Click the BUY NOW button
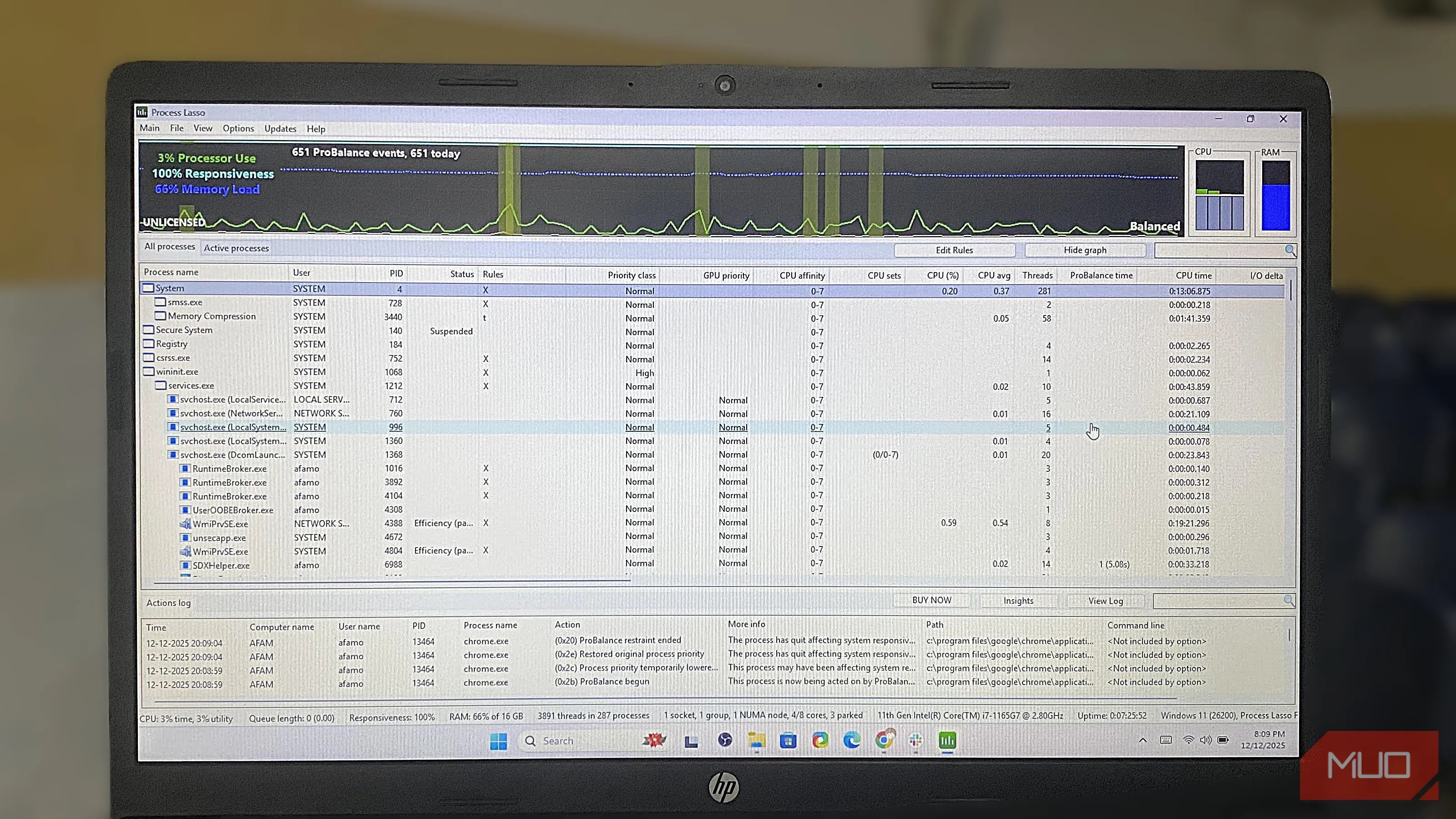The image size is (1456, 819). 931,600
